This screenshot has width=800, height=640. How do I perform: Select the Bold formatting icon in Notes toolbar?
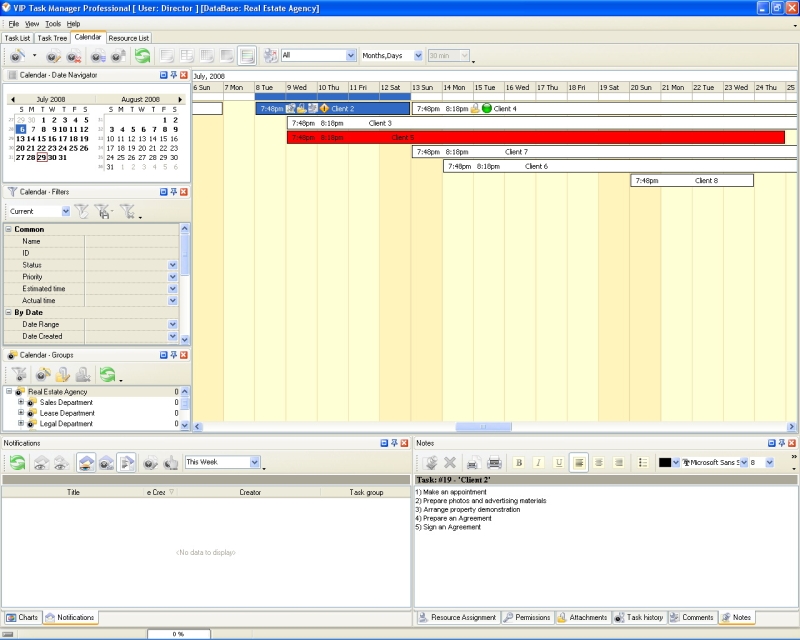coord(520,463)
